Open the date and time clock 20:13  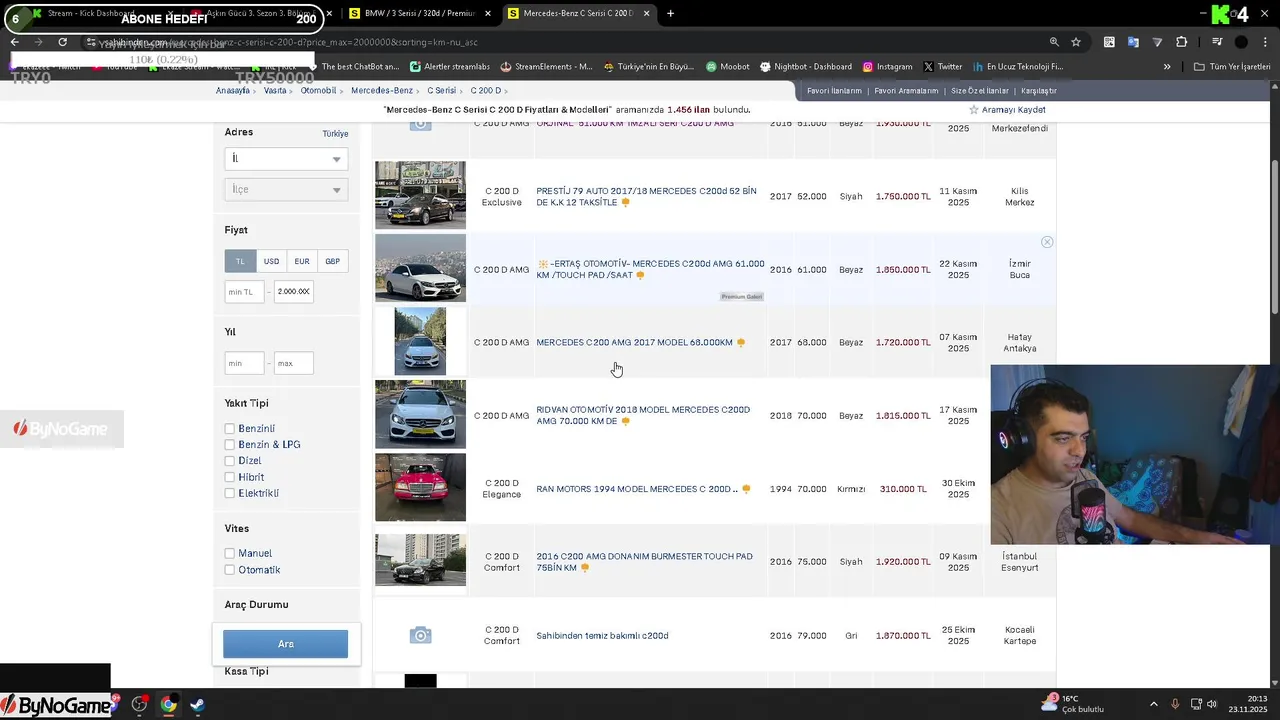tap(1250, 704)
